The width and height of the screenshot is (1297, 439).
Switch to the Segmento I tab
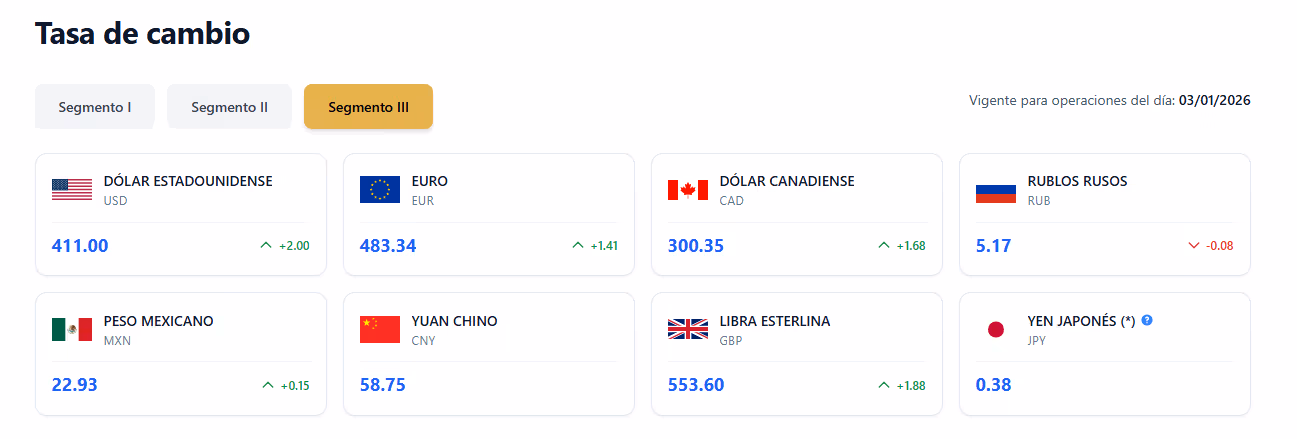[95, 106]
